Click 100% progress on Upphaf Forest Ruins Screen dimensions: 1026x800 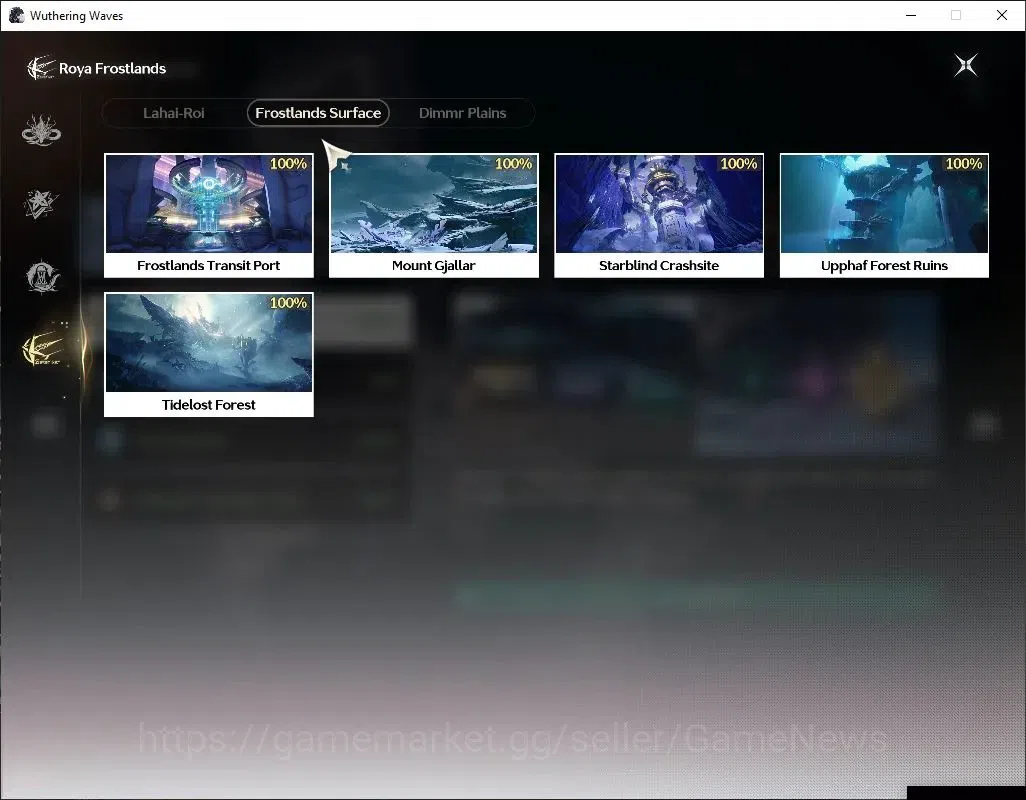click(964, 164)
